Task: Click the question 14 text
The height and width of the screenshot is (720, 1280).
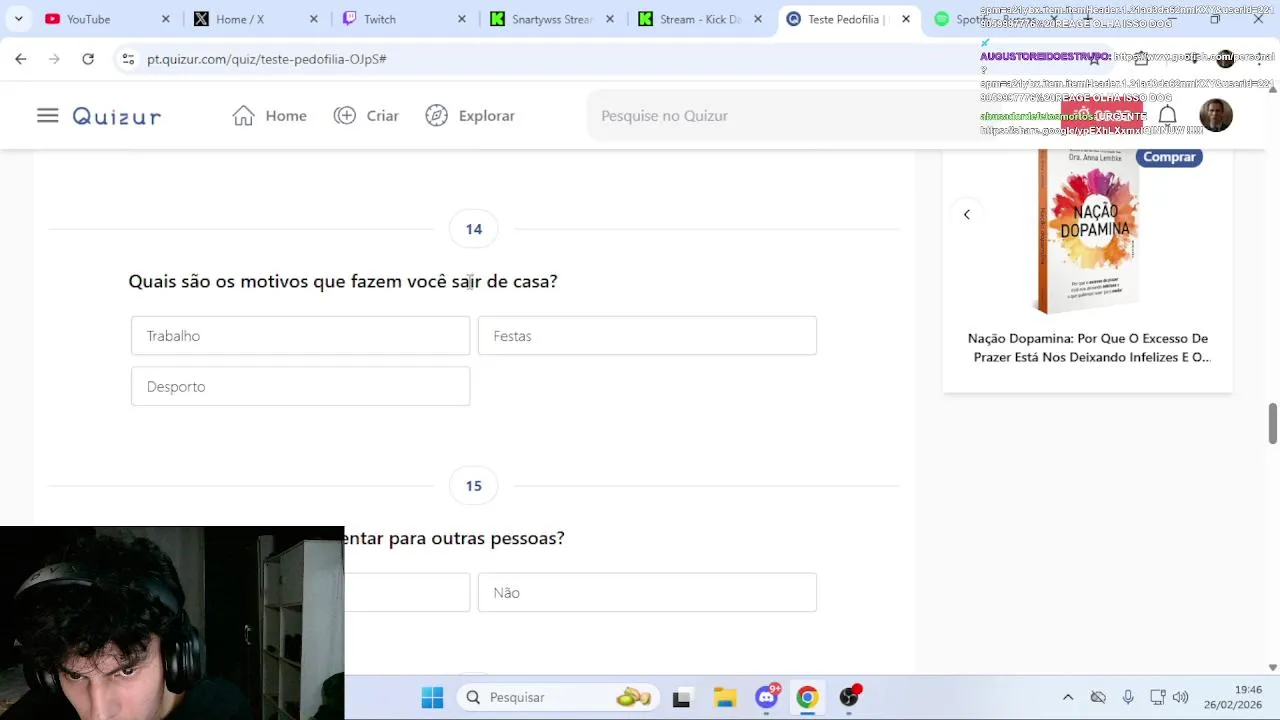Action: pos(343,281)
